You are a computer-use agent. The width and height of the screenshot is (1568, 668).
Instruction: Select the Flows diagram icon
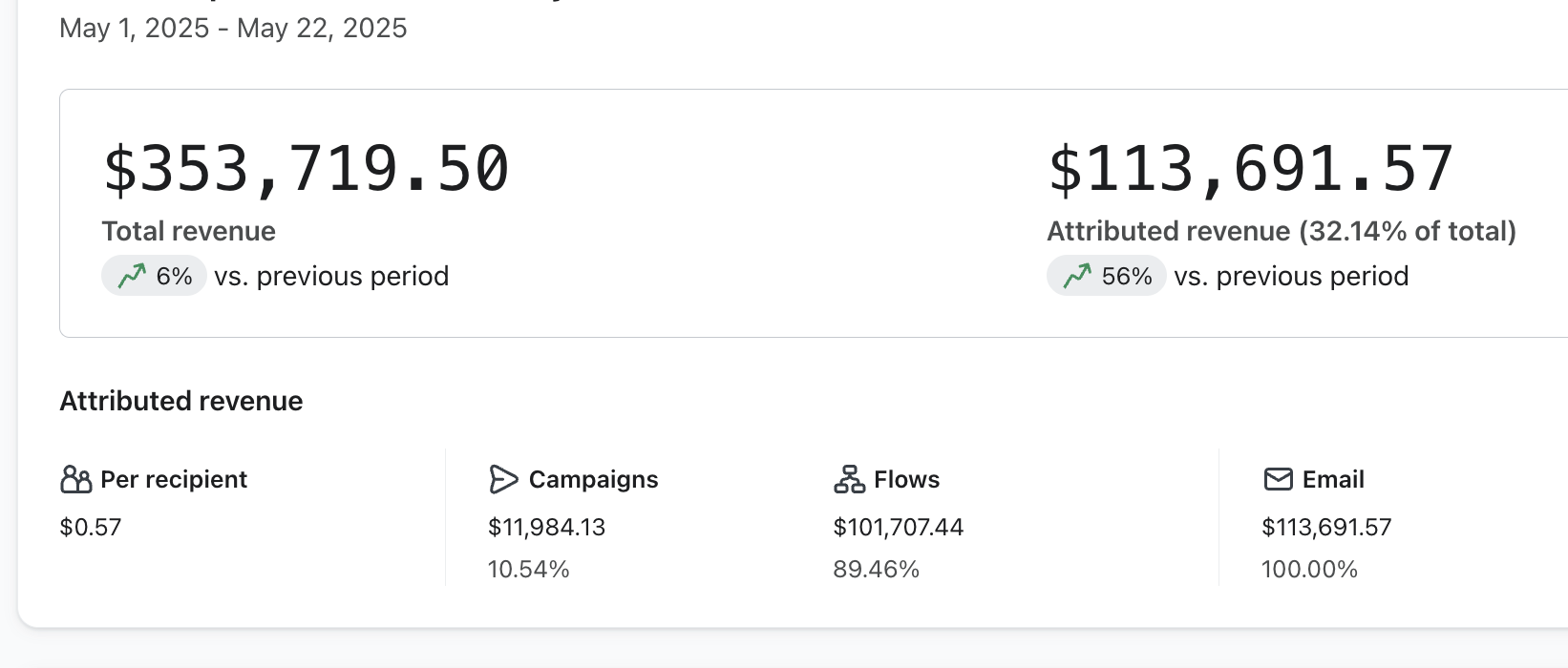click(x=849, y=479)
